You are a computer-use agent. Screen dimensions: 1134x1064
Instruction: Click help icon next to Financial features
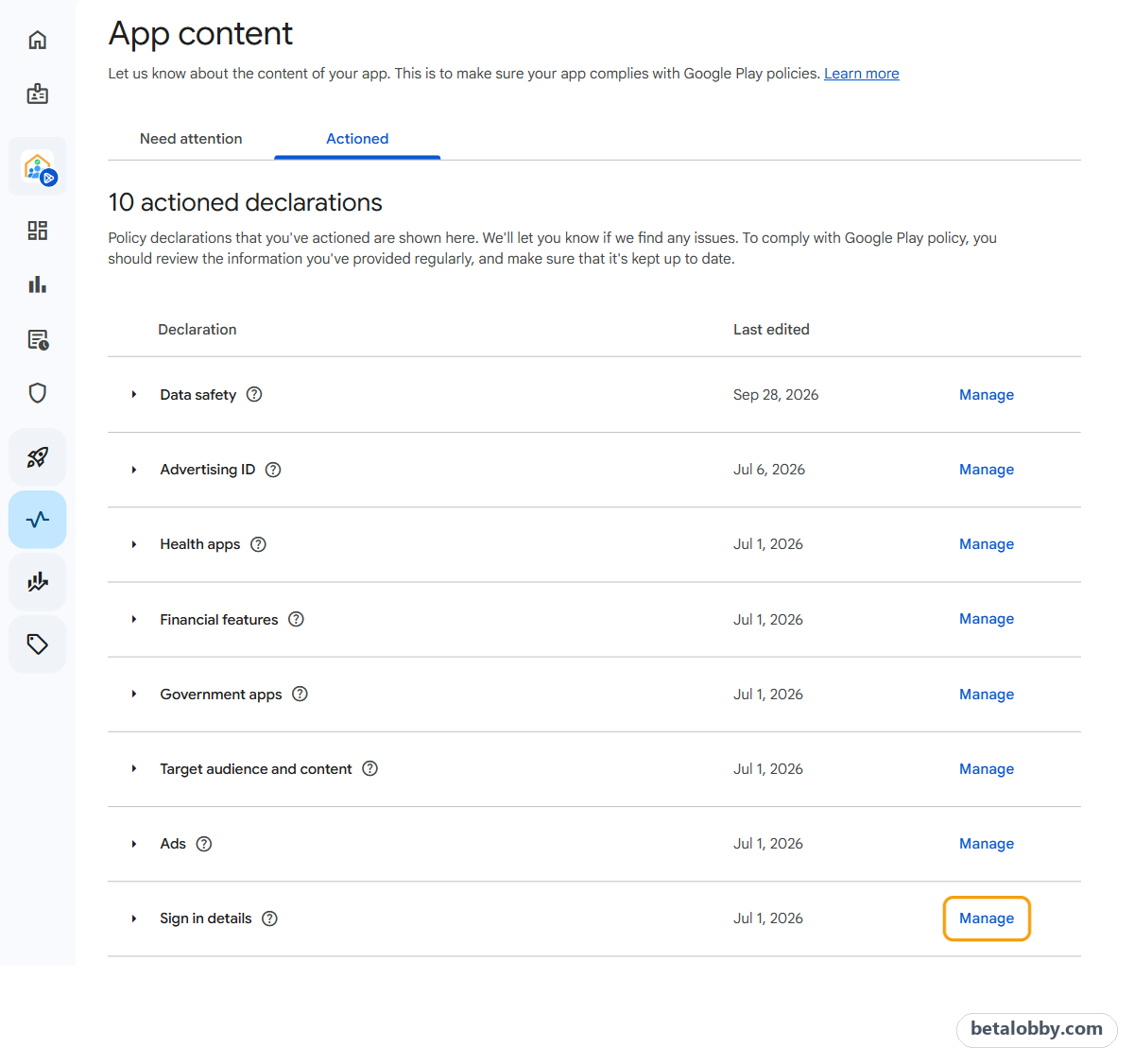pyautogui.click(x=296, y=619)
